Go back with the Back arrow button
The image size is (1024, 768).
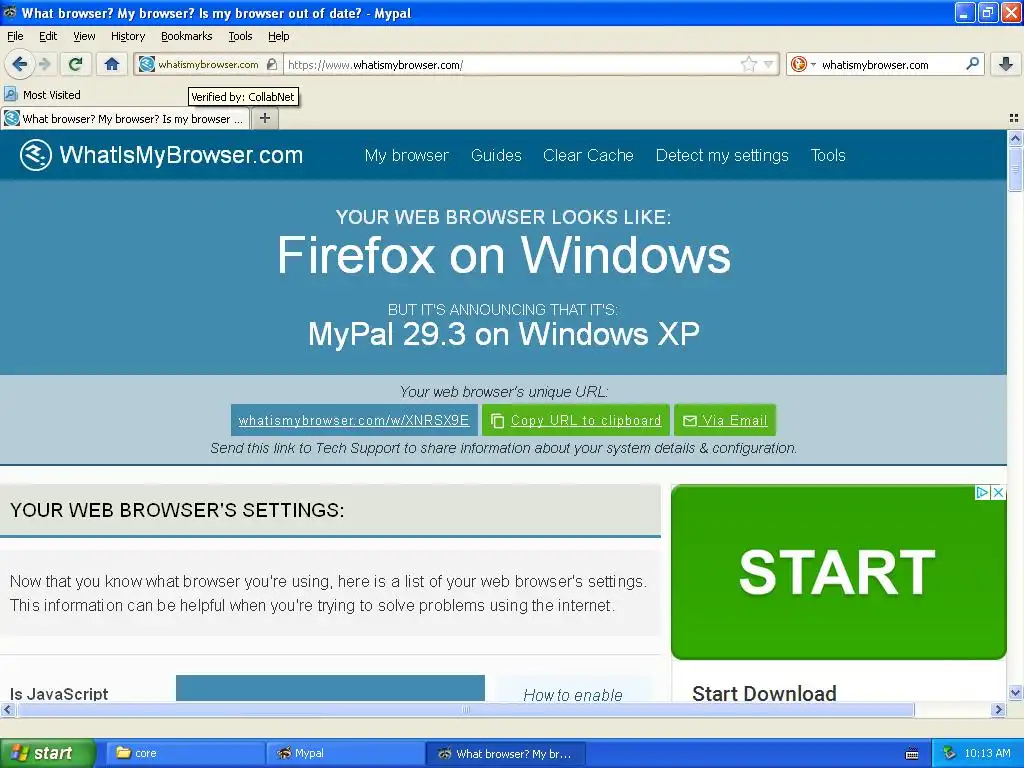point(20,64)
